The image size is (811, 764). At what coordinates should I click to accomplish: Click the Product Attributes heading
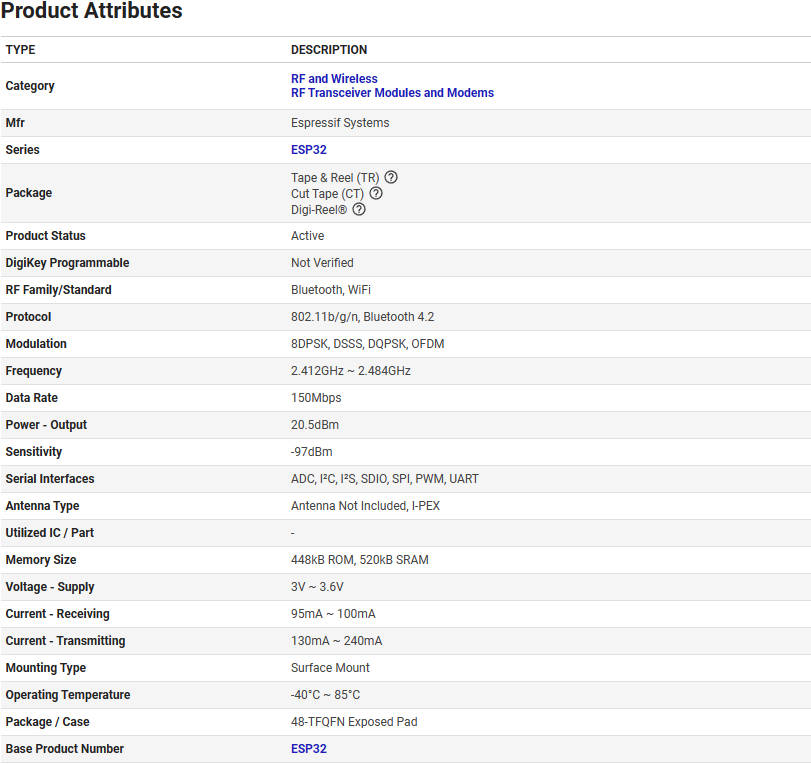click(92, 12)
